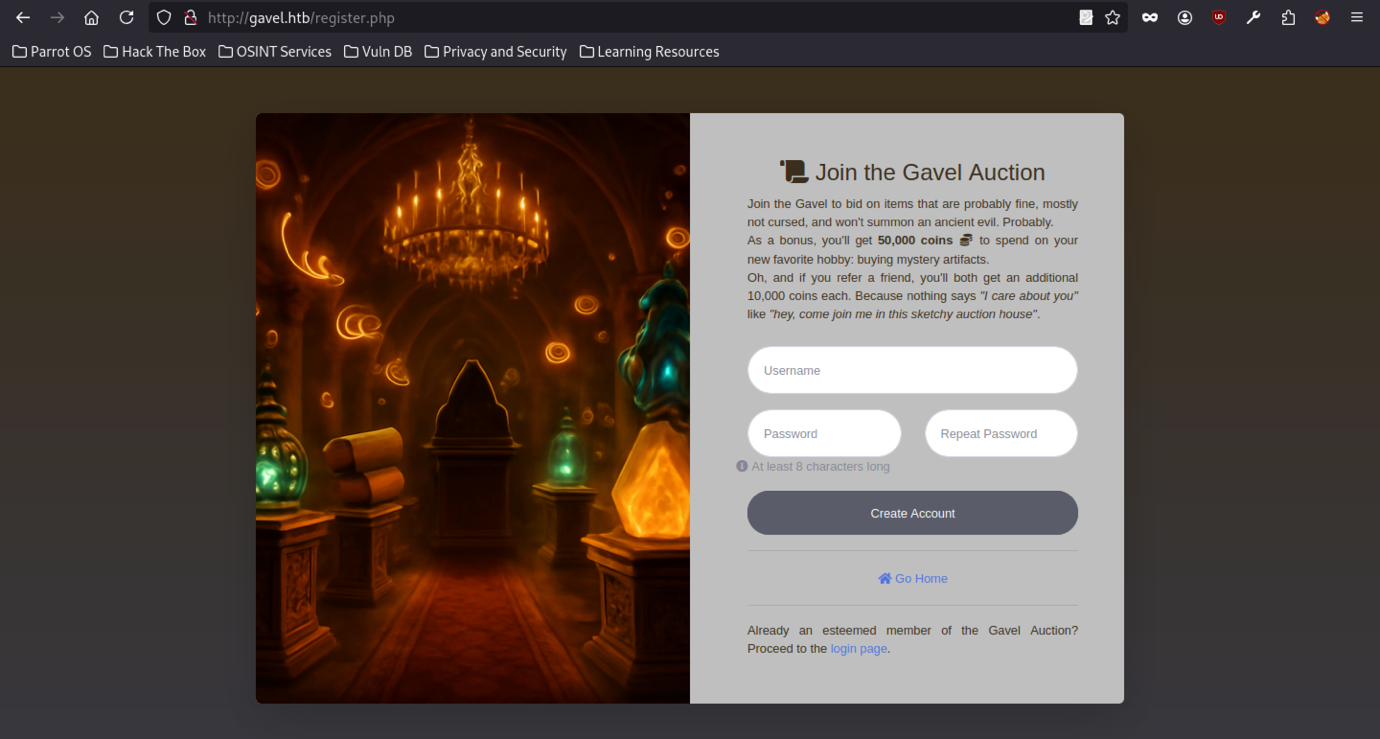
Task: Open the Vuln DB bookmarks folder
Action: click(x=377, y=52)
